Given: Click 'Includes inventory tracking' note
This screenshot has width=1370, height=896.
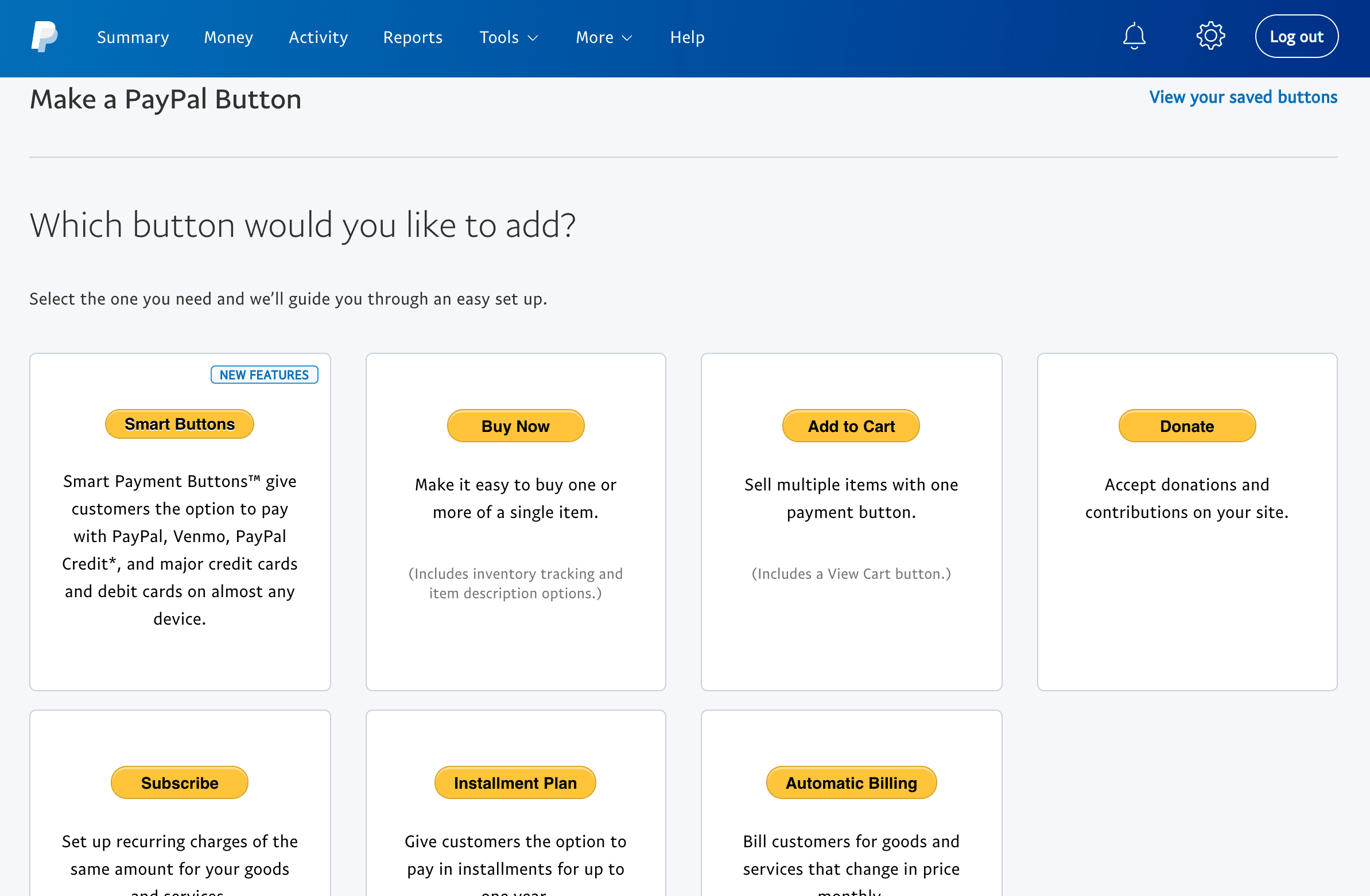Looking at the screenshot, I should tap(515, 583).
